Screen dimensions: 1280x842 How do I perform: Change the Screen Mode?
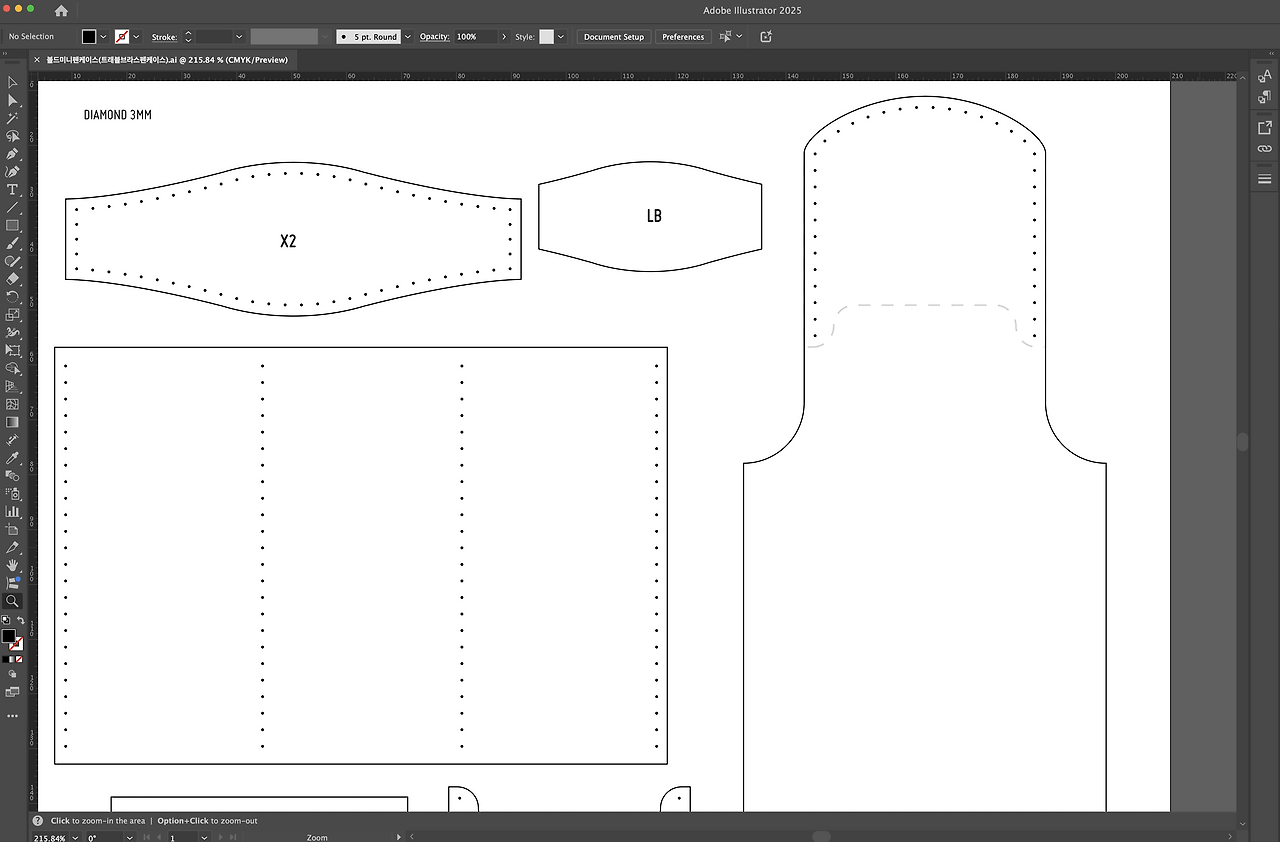pyautogui.click(x=13, y=692)
